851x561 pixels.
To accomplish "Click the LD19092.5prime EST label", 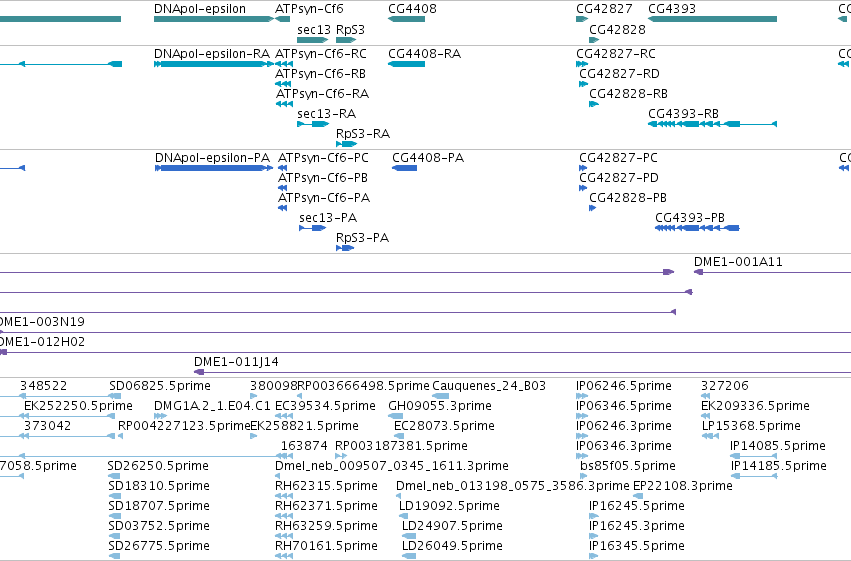I will [449, 507].
